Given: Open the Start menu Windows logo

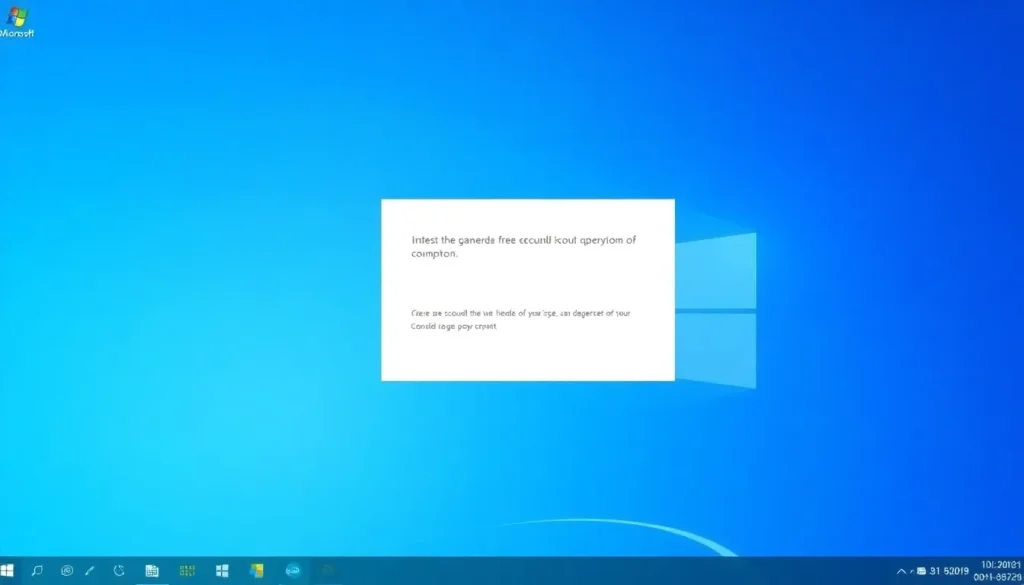Looking at the screenshot, I should tap(7, 571).
